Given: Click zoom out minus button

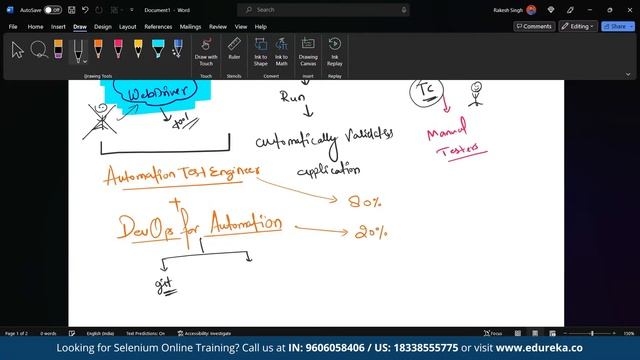Looking at the screenshot, I should (x=565, y=333).
